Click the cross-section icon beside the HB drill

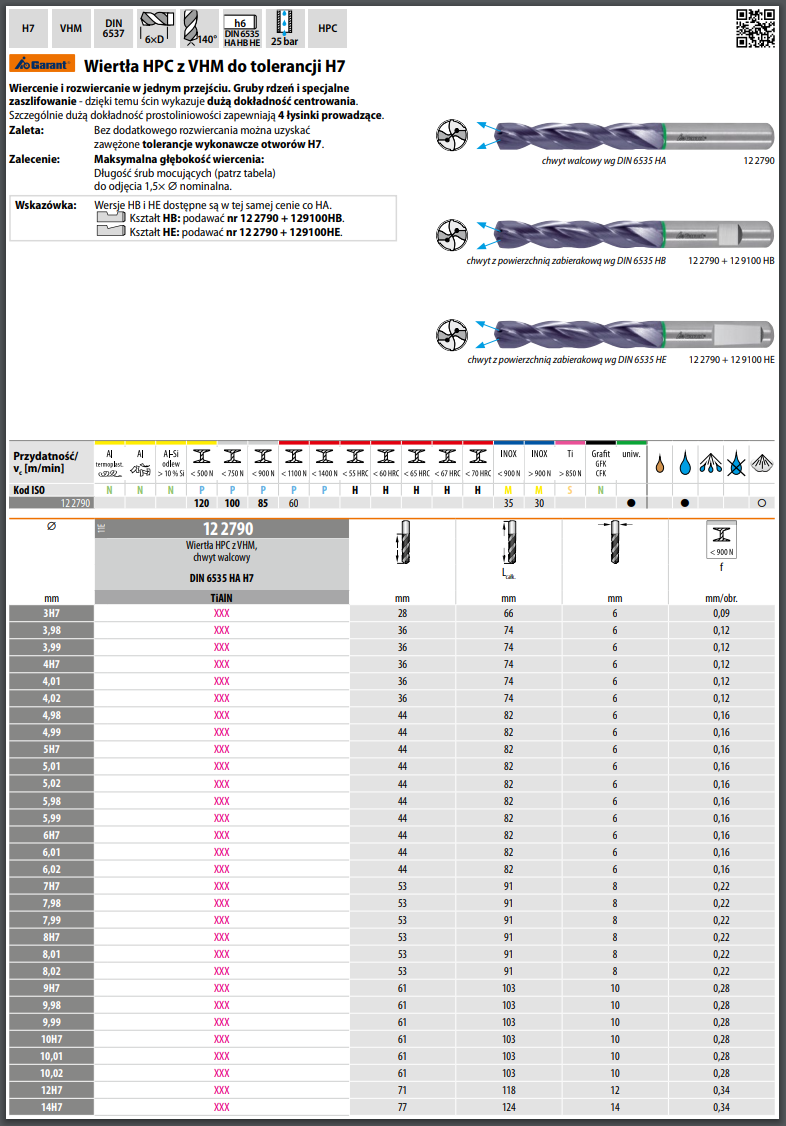click(452, 235)
